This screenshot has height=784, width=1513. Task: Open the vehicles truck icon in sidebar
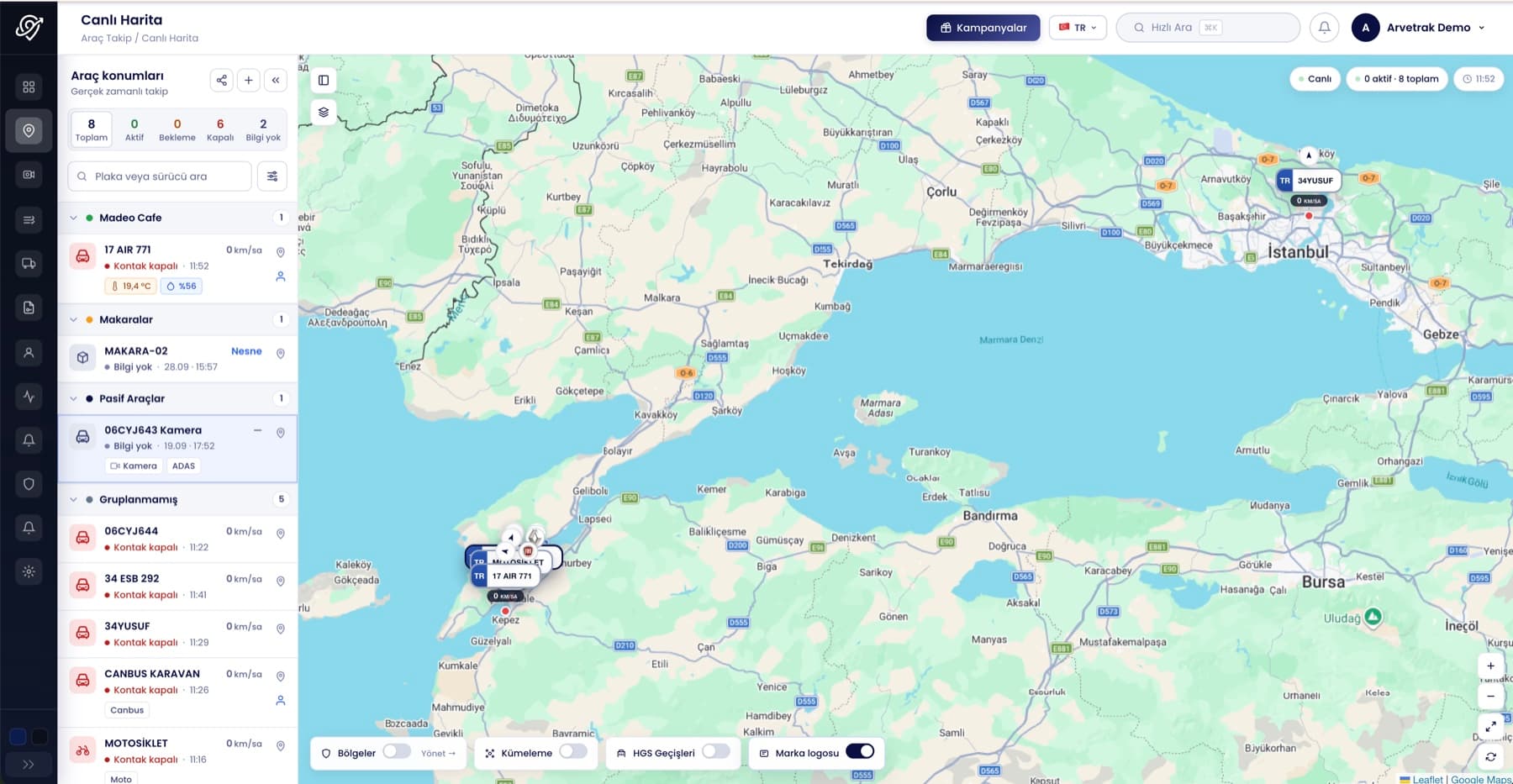29,263
